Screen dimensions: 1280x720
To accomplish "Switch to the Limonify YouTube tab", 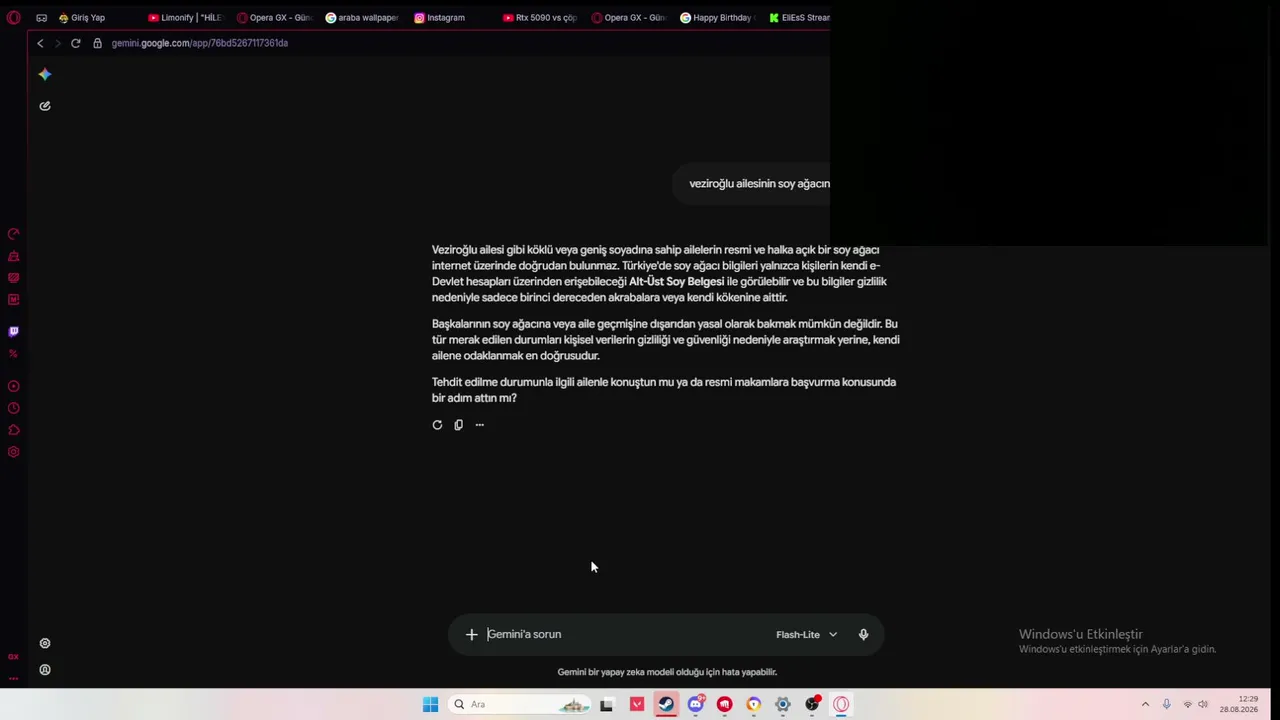I will (185, 17).
